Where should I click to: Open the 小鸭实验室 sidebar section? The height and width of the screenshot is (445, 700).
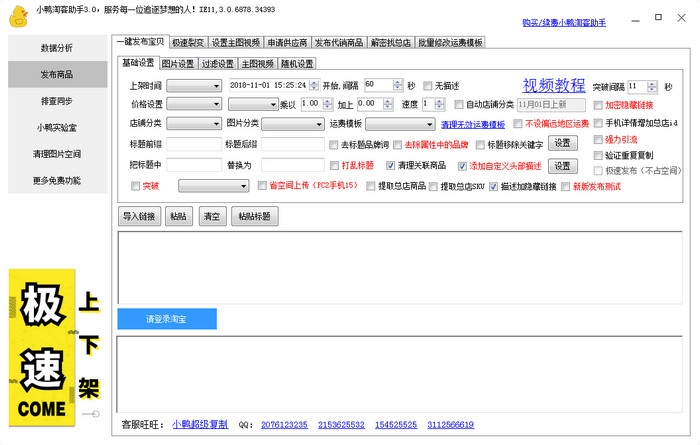click(x=56, y=128)
